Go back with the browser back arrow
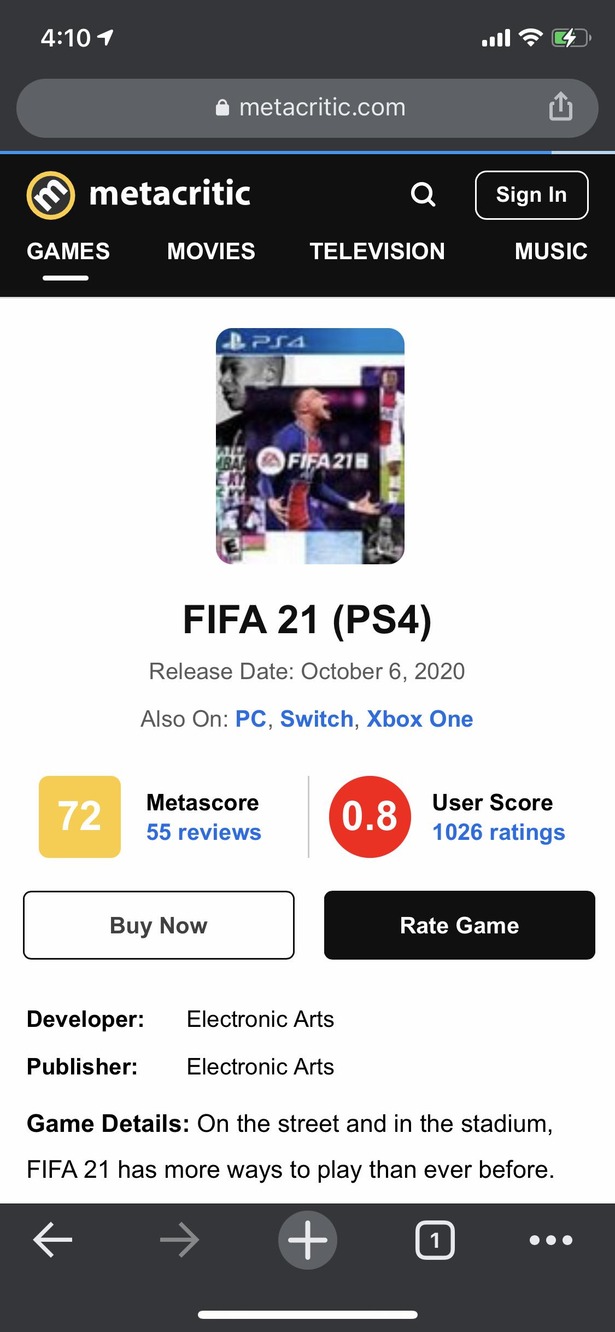615x1332 pixels. click(x=52, y=1241)
